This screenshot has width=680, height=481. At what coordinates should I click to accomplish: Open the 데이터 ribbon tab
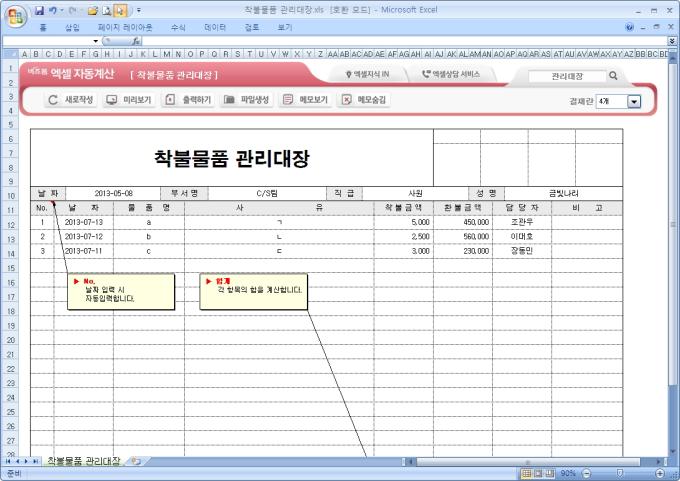tap(215, 27)
